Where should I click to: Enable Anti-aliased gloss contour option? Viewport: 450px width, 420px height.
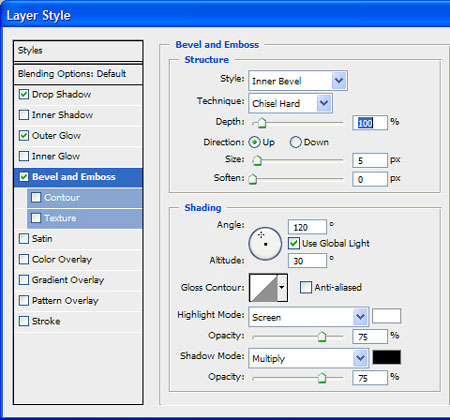point(306,287)
